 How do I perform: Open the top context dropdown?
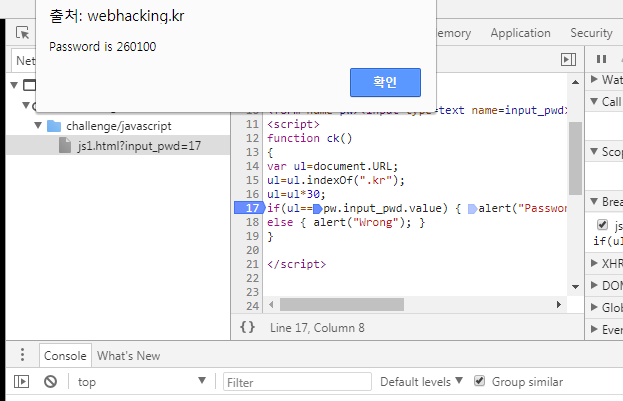pyautogui.click(x=142, y=382)
